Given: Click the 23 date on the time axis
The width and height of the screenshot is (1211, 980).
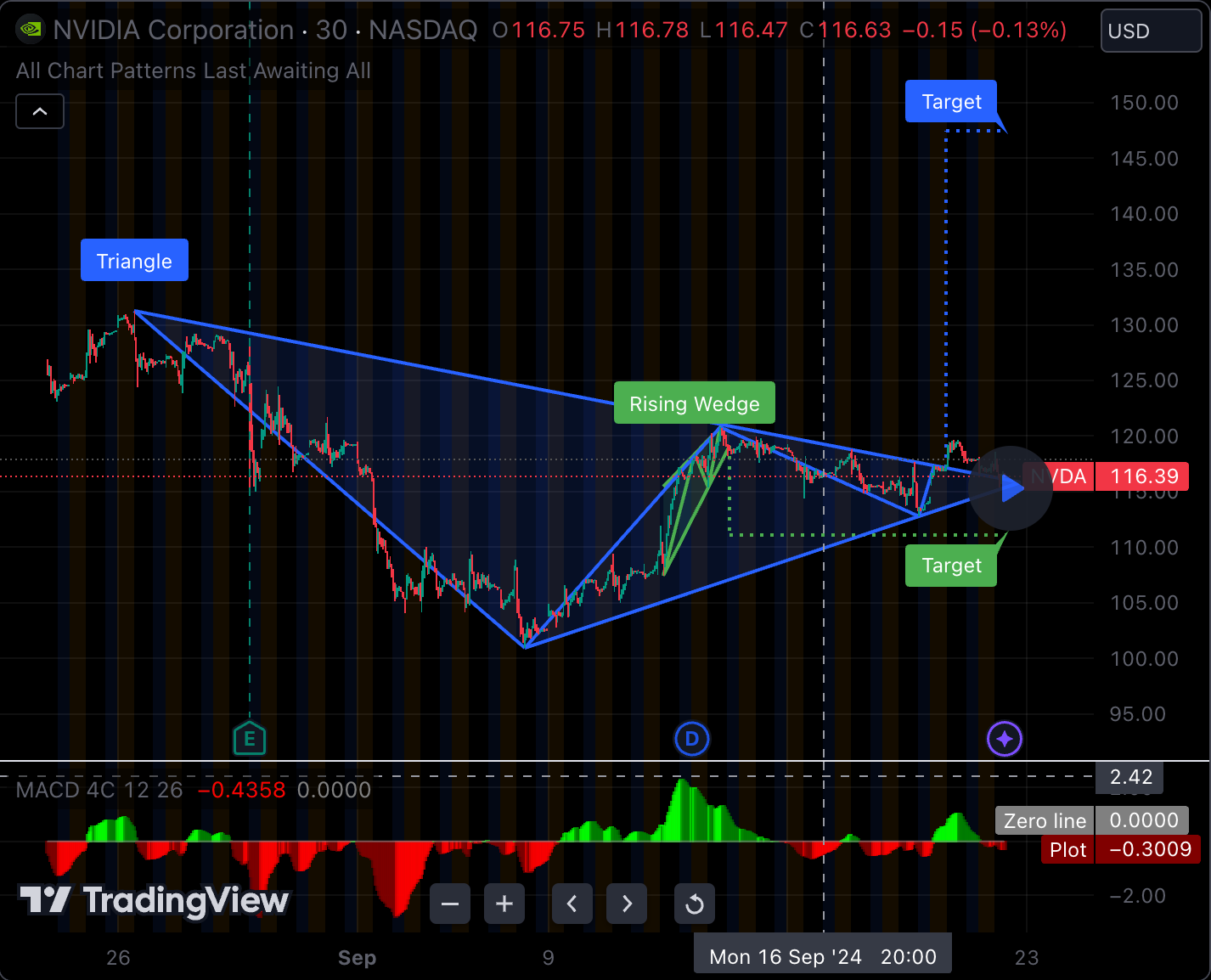Looking at the screenshot, I should (x=1027, y=958).
